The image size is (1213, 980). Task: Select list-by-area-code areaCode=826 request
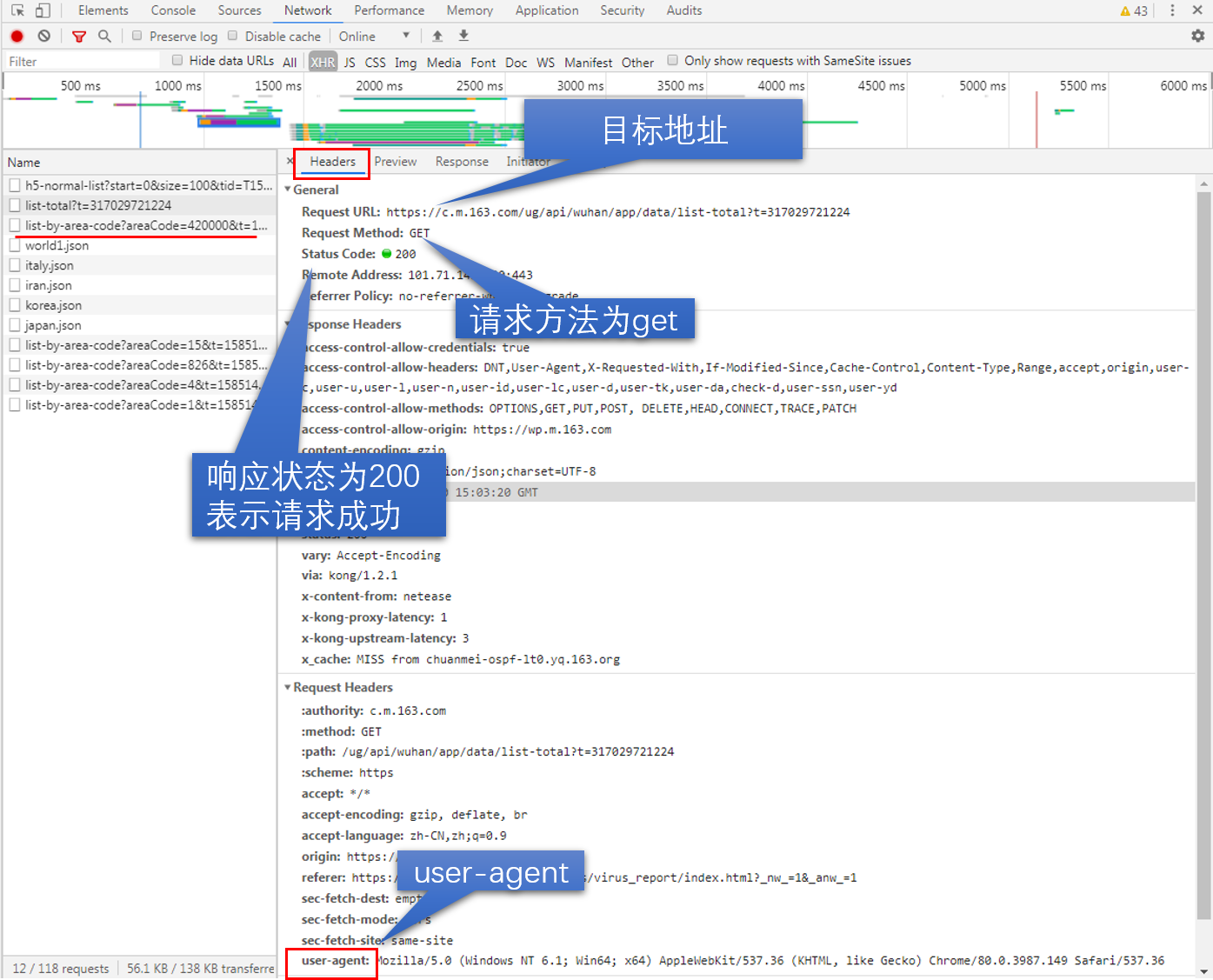coord(139,365)
